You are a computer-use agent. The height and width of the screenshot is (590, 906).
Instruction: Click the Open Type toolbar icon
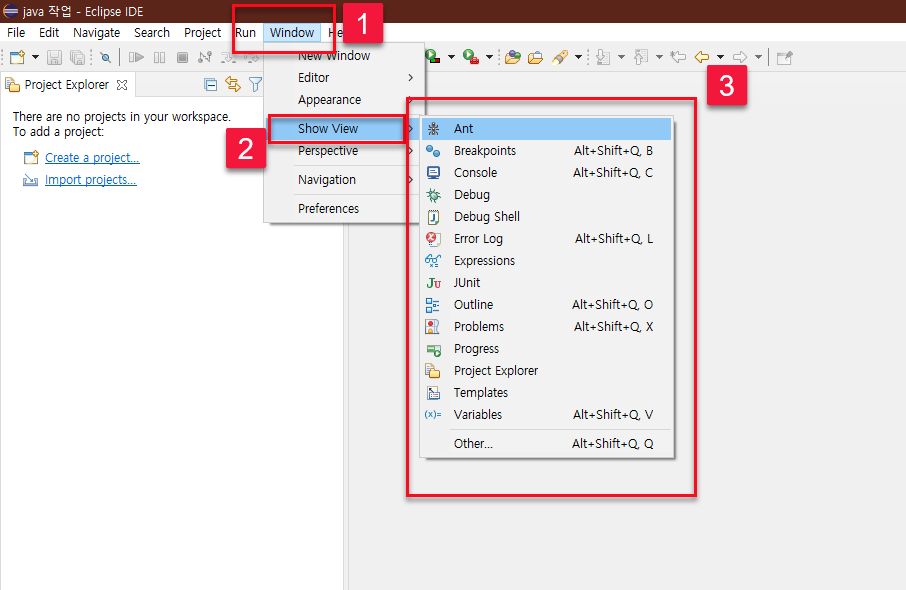pyautogui.click(x=513, y=57)
